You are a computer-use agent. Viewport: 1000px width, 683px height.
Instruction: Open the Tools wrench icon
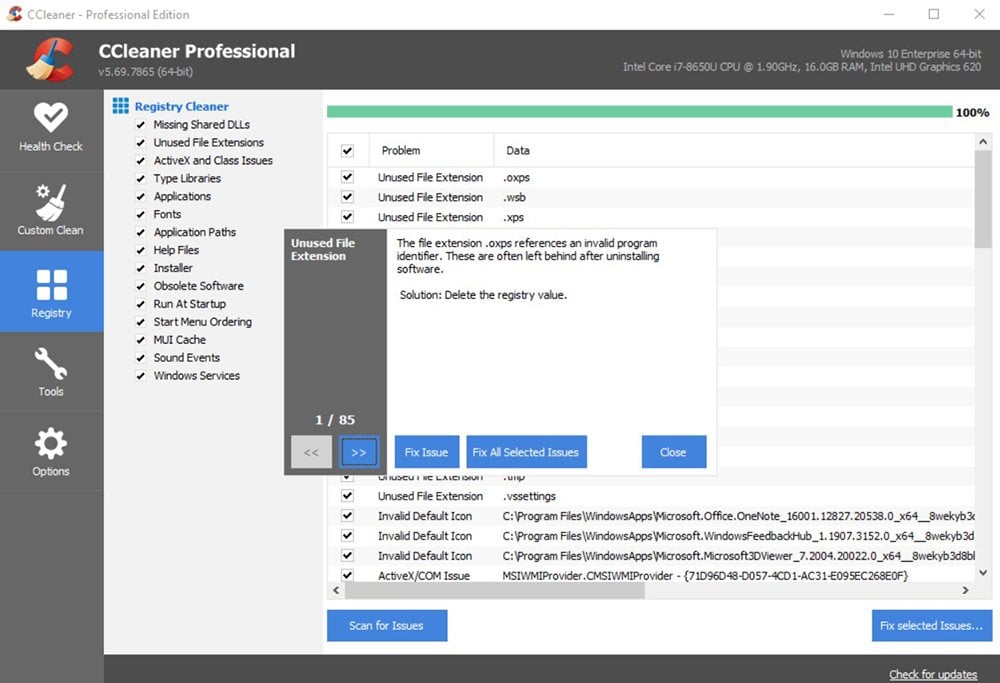click(51, 363)
